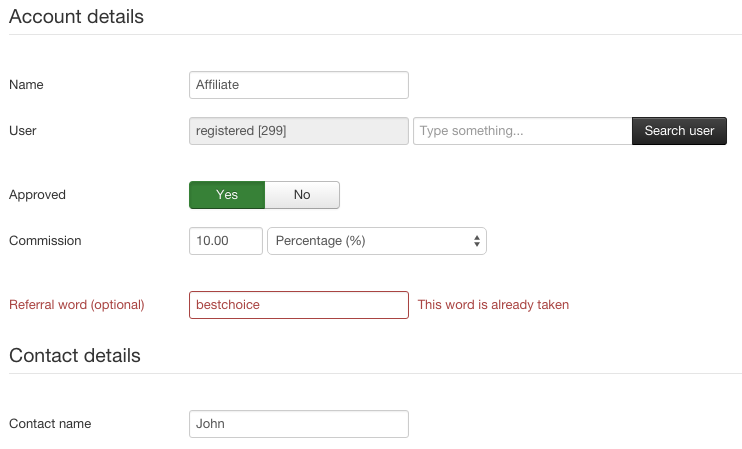Click the up-down arrows of the commission select
Image resolution: width=742 pixels, height=449 pixels.
click(477, 241)
